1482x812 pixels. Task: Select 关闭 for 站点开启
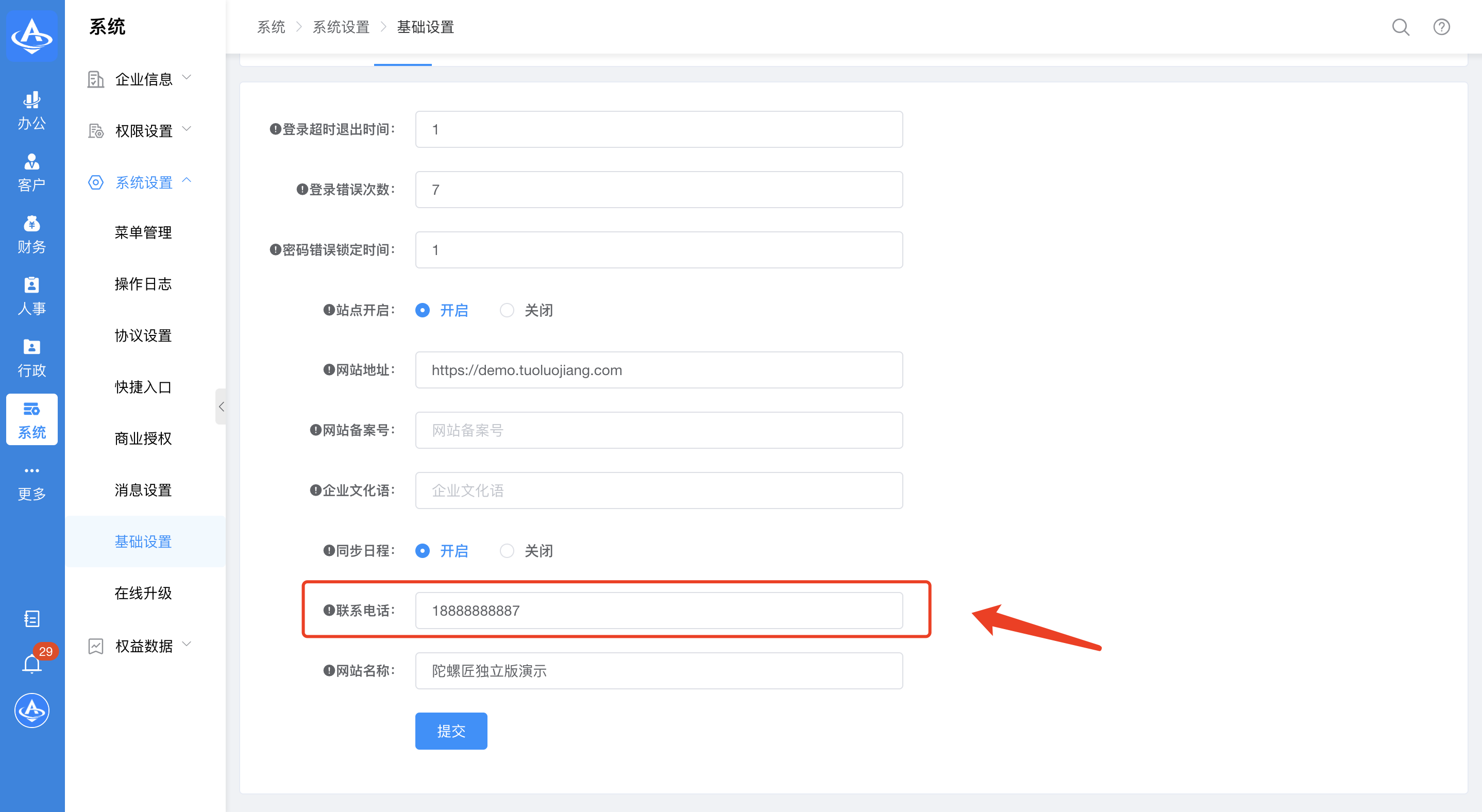pyautogui.click(x=506, y=311)
